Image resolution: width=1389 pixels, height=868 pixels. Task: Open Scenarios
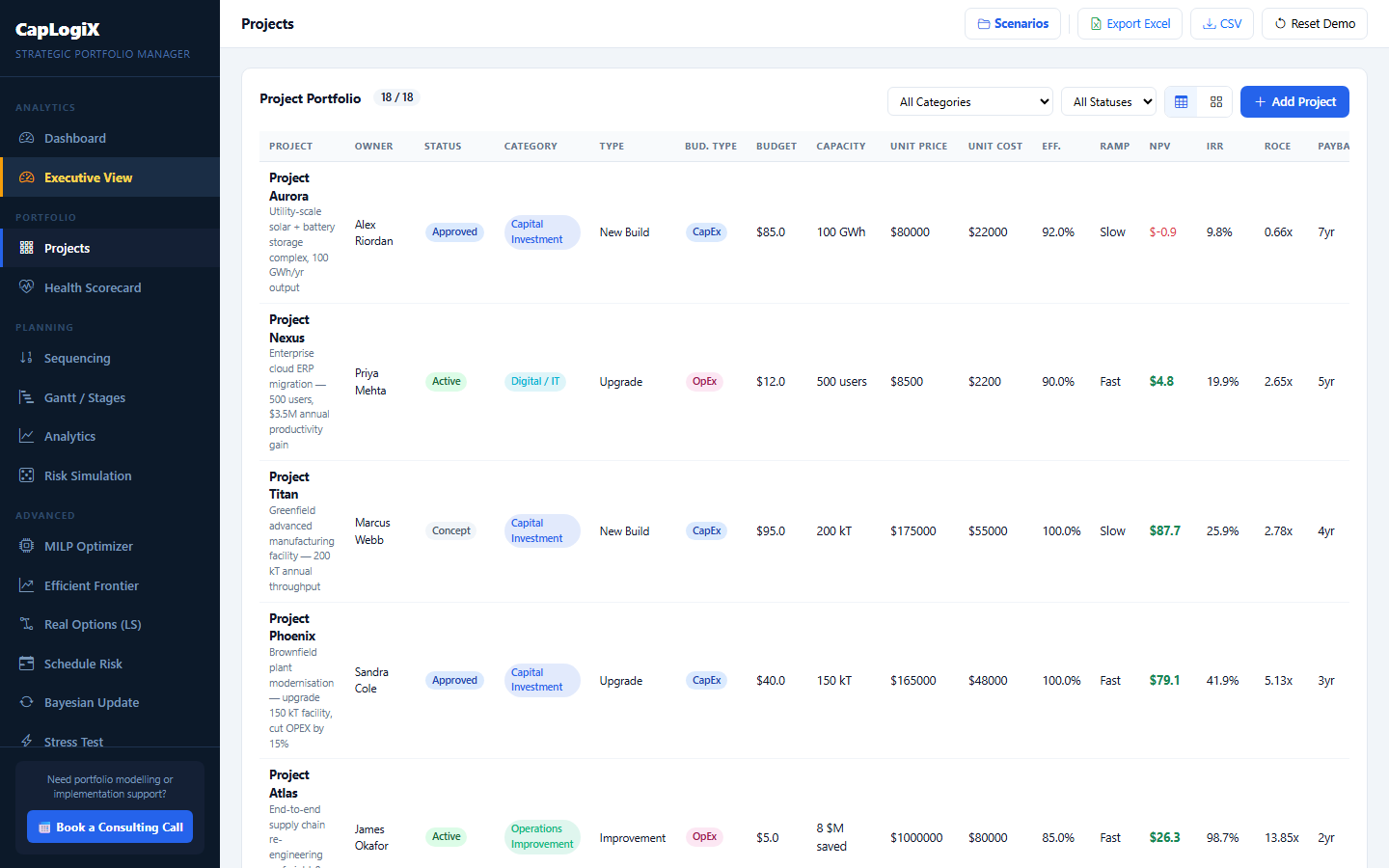[x=1013, y=23]
